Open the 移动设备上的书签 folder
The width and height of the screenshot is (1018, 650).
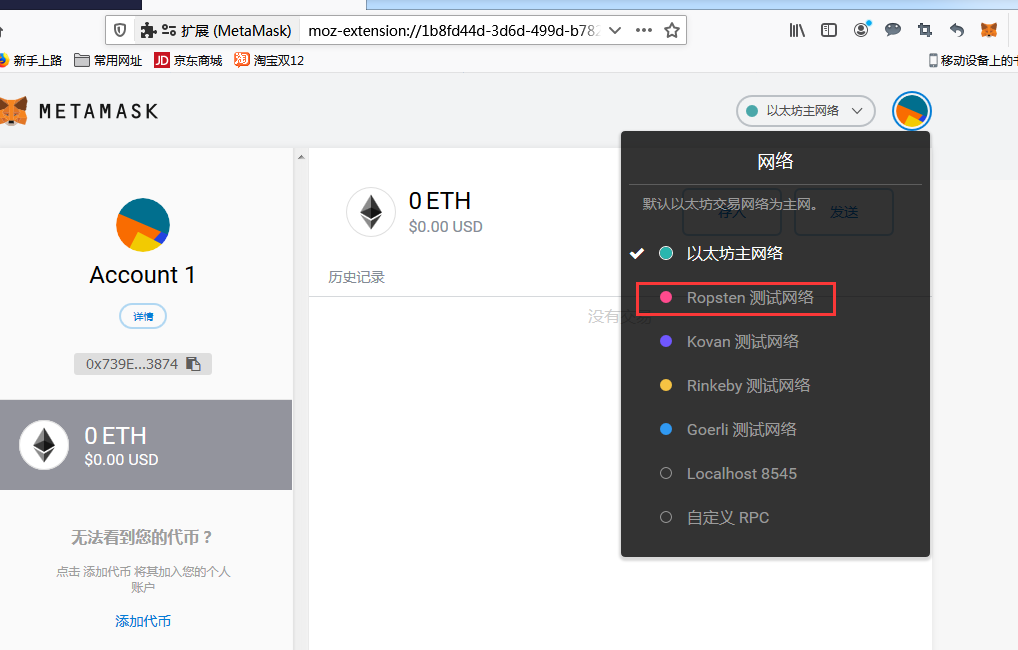coord(973,60)
